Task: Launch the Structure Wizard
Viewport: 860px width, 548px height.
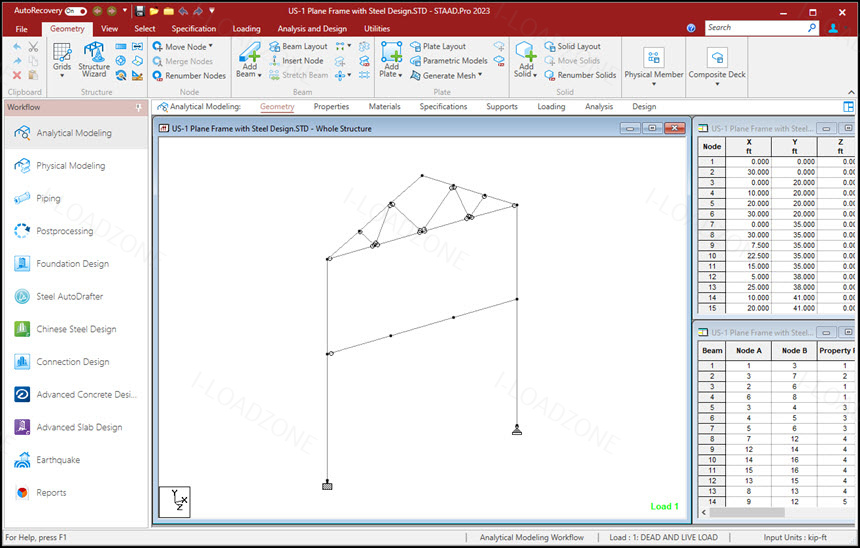Action: click(94, 59)
